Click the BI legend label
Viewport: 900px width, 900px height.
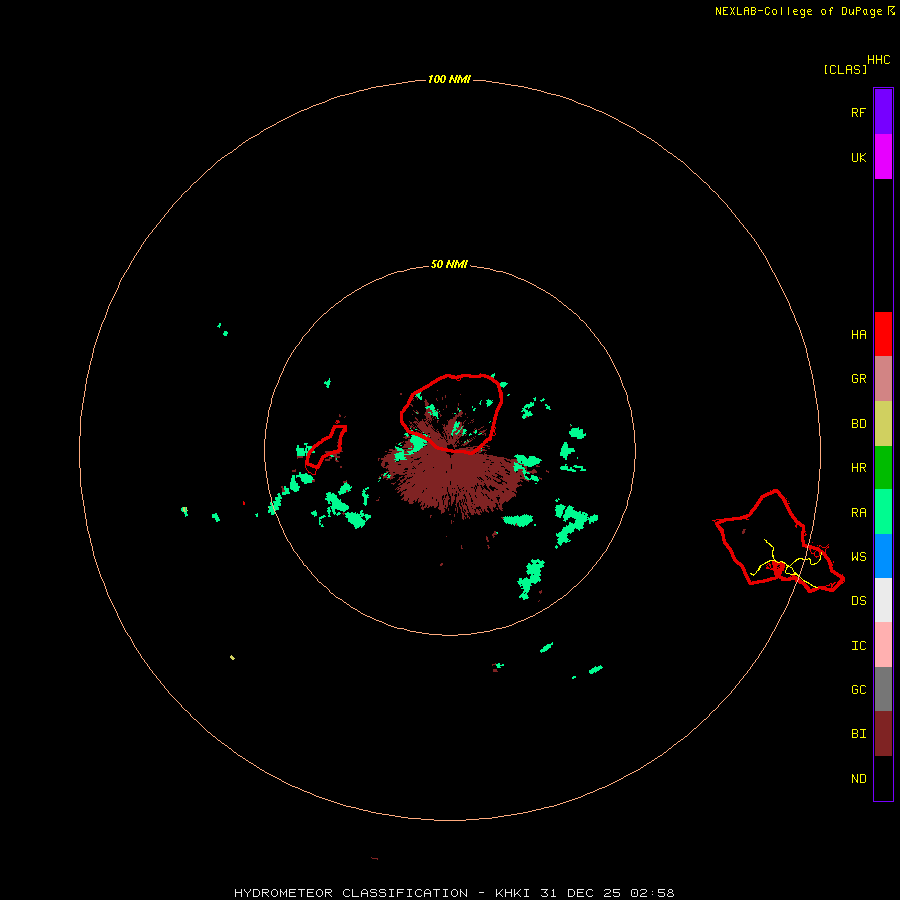click(858, 734)
